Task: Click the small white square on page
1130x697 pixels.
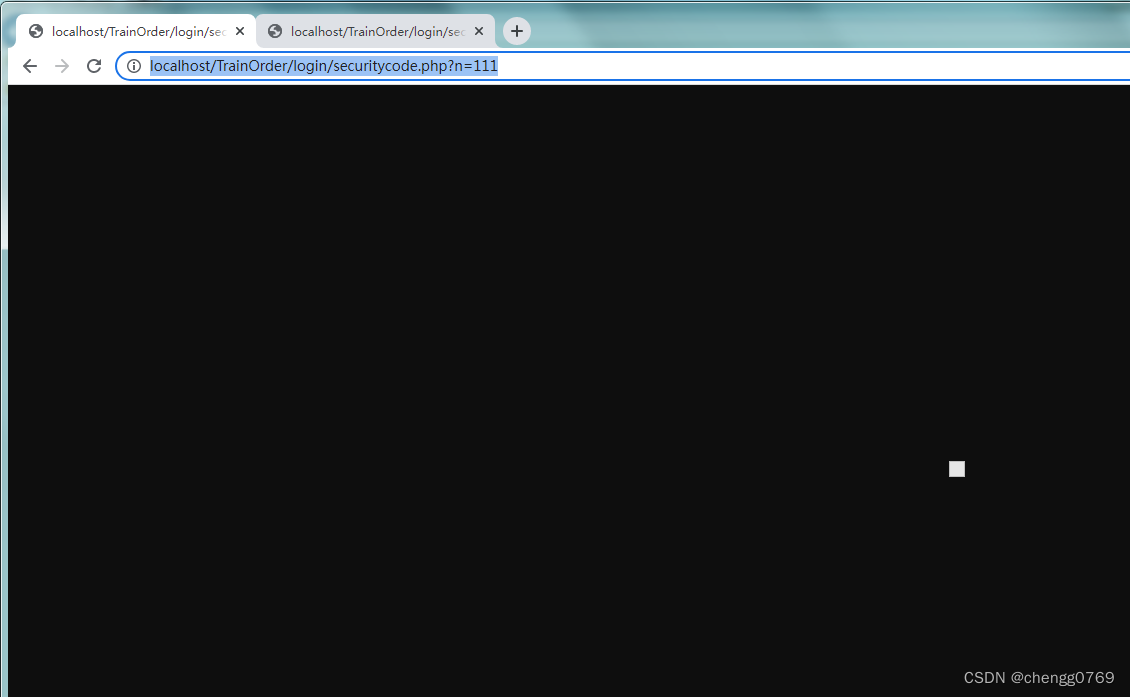Action: 957,469
